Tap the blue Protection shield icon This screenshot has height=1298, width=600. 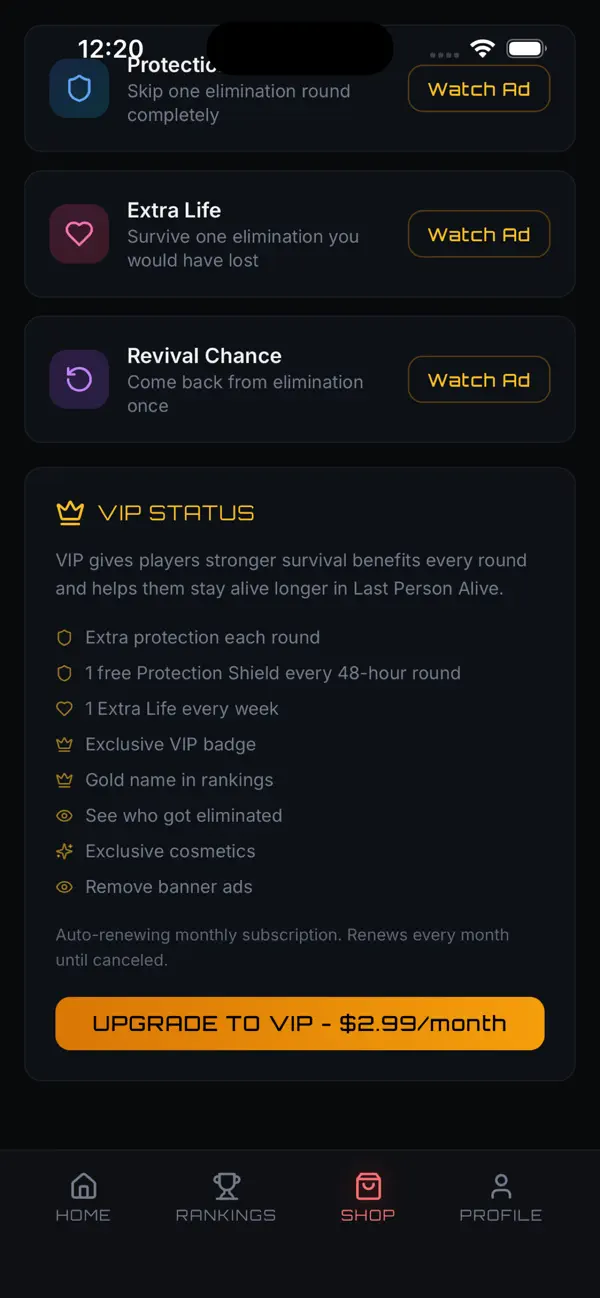[x=79, y=89]
